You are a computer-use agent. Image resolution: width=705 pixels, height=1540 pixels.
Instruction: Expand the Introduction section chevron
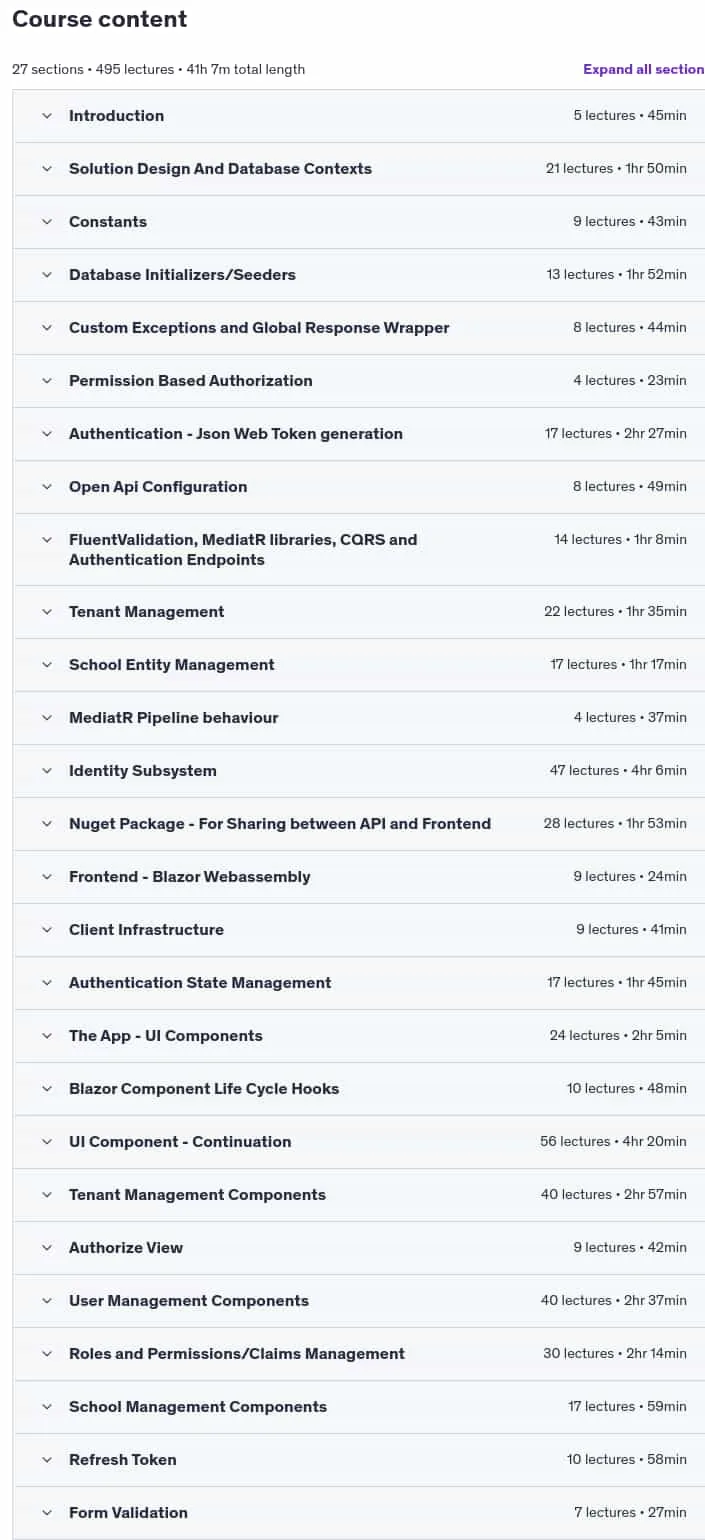pyautogui.click(x=46, y=116)
